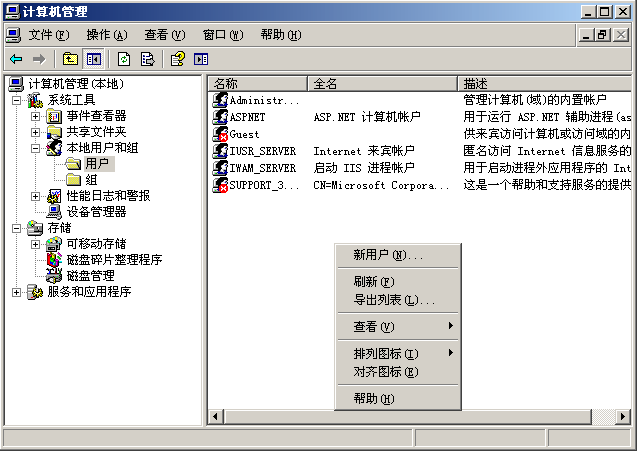The image size is (637, 451).
Task: Expand the 共享文件夹 tree node
Action: click(x=35, y=132)
